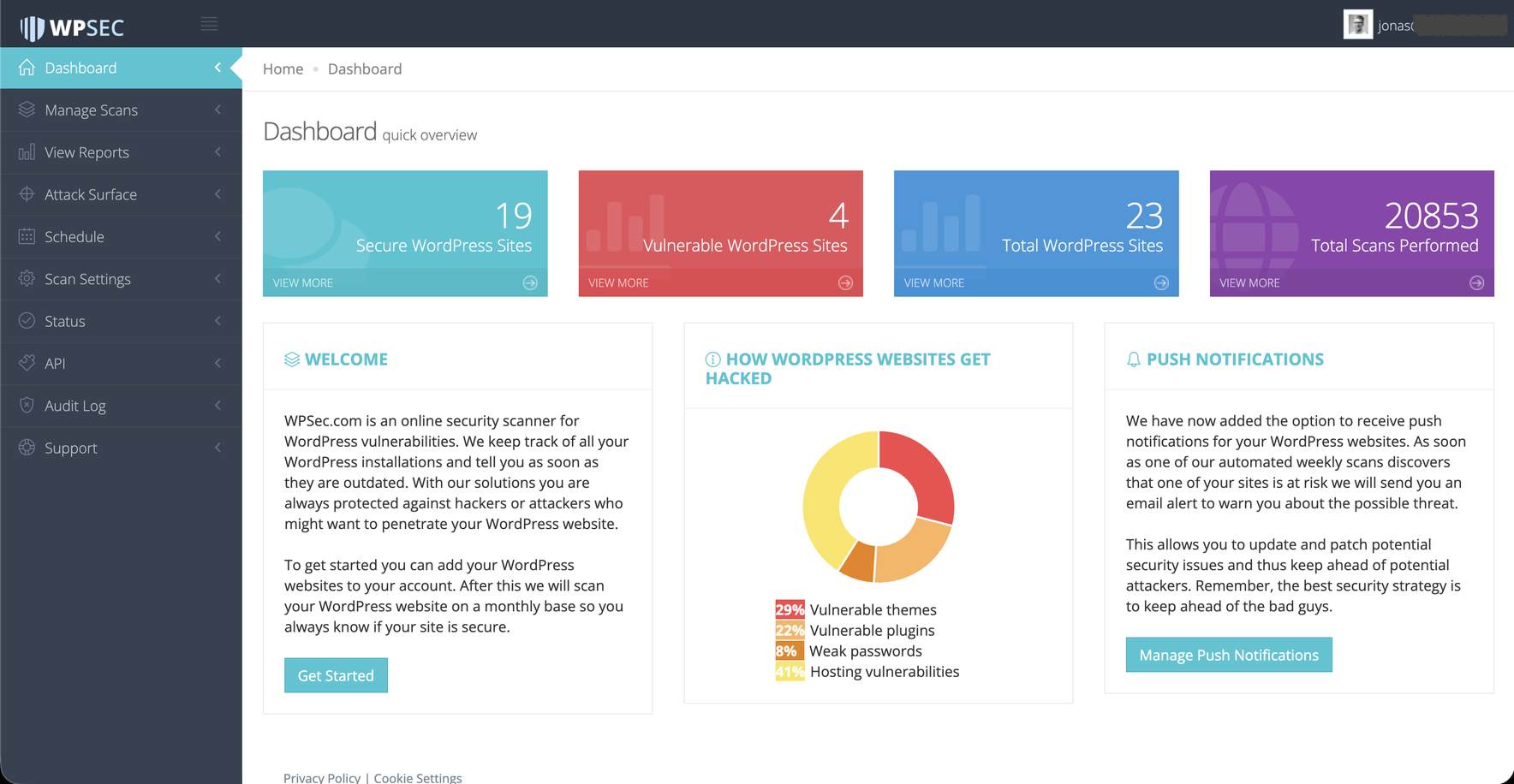Click the info icon beside How WordPress Websites Get Hacked
Screen dimensions: 1514x784
click(x=712, y=359)
